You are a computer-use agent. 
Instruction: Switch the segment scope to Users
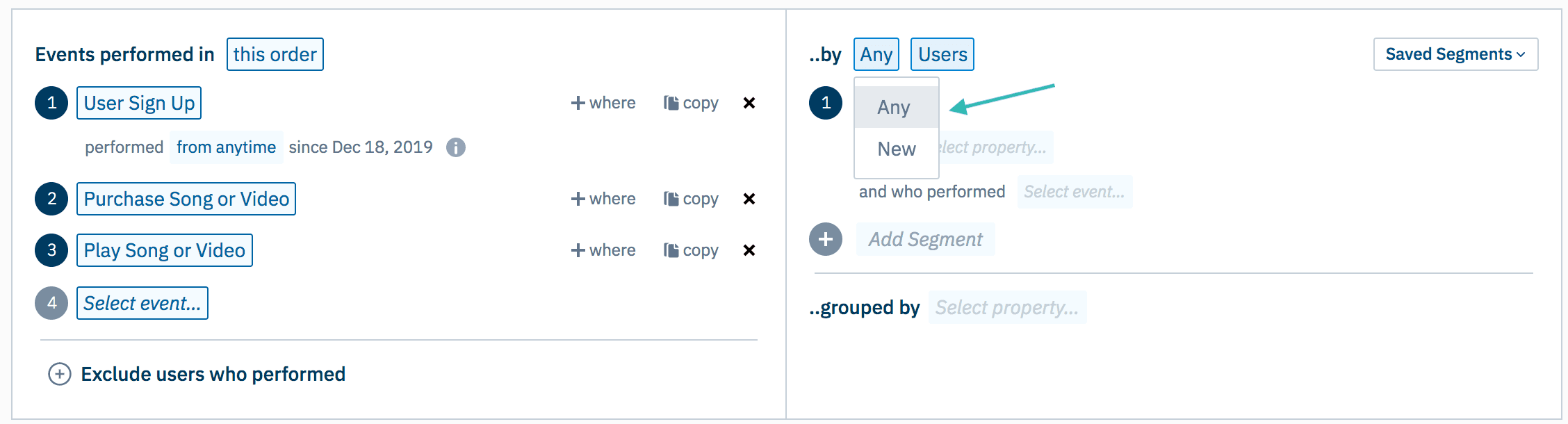click(x=942, y=54)
